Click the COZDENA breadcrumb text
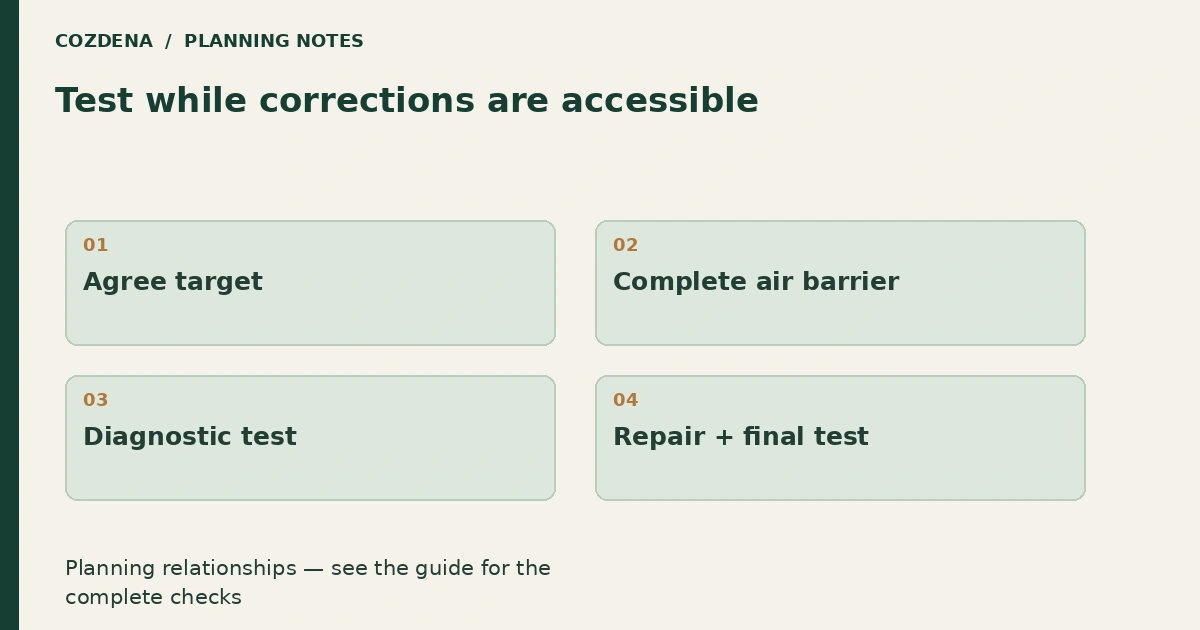The width and height of the screenshot is (1200, 630). tap(104, 42)
